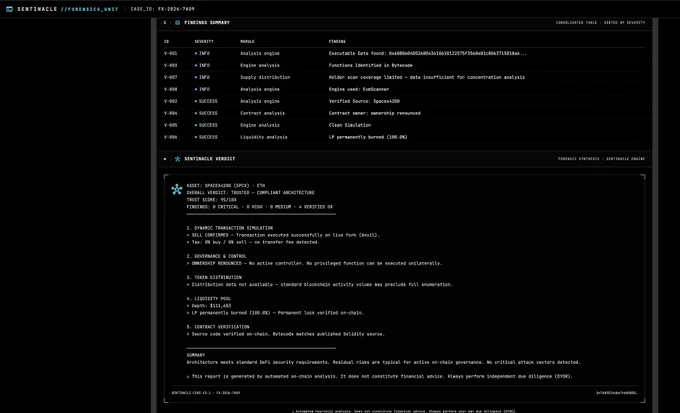Click the 'TRUST SCORE: 95/100' line
The height and width of the screenshot is (413, 680).
pos(211,200)
